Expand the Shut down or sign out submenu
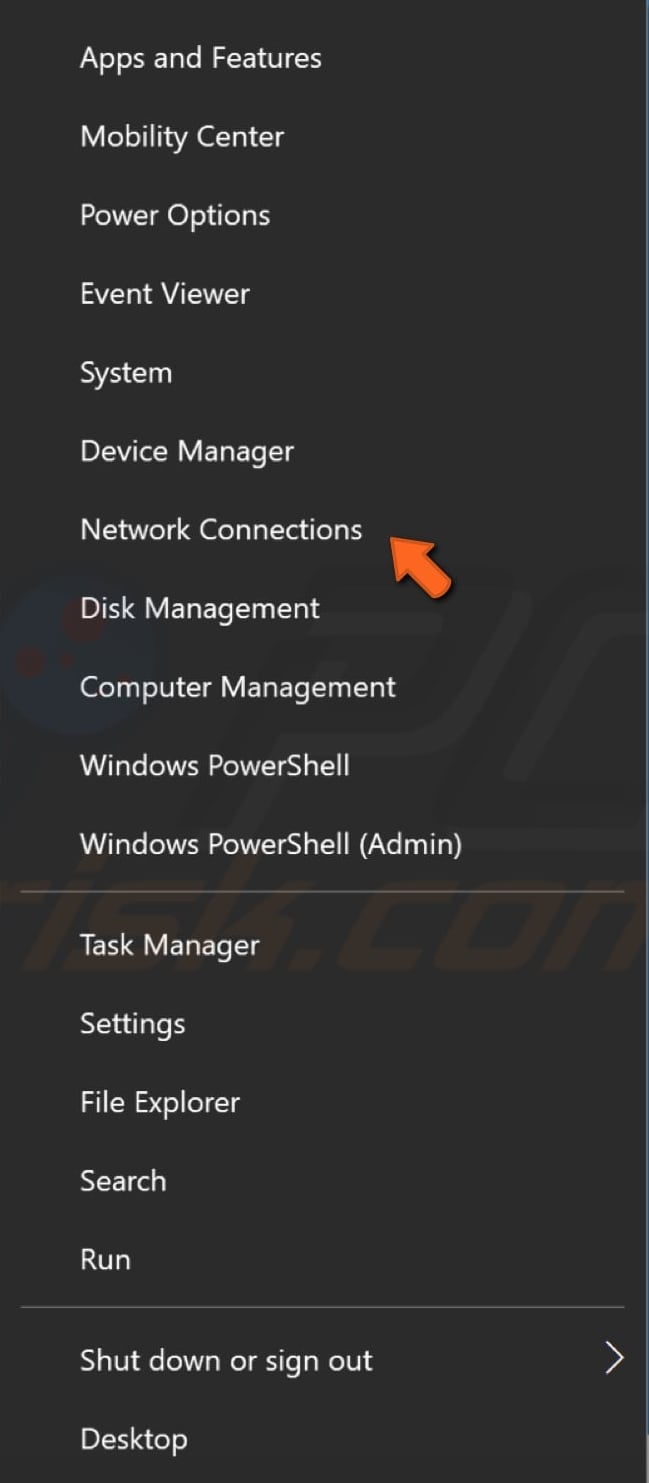 614,1358
